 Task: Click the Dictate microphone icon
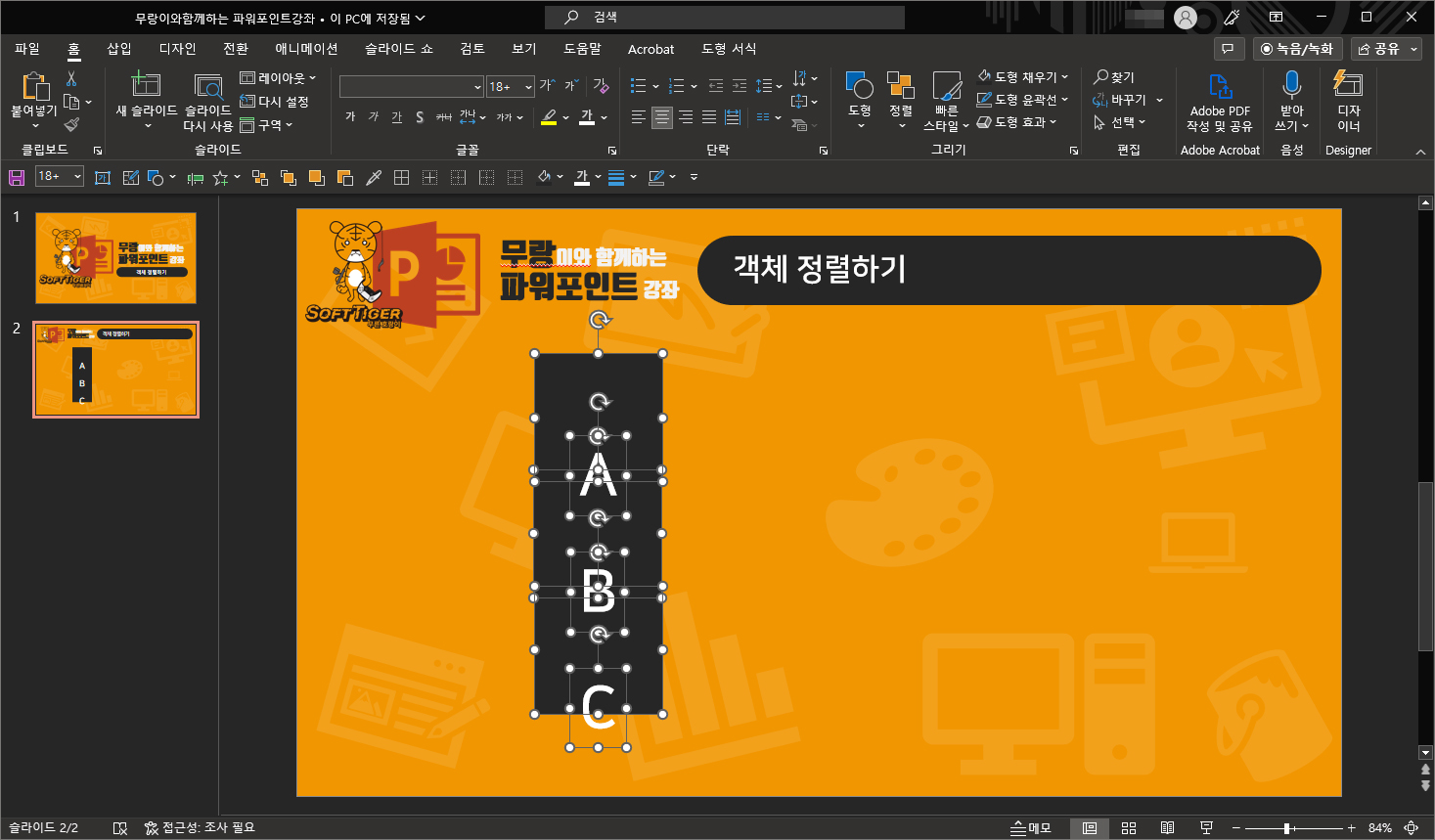pos(1291,85)
